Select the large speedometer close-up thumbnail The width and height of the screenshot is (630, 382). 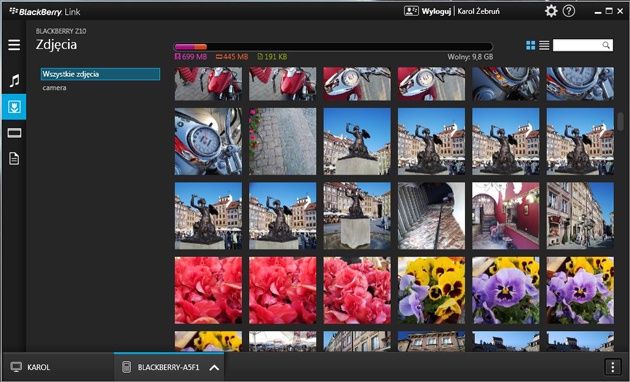point(209,141)
